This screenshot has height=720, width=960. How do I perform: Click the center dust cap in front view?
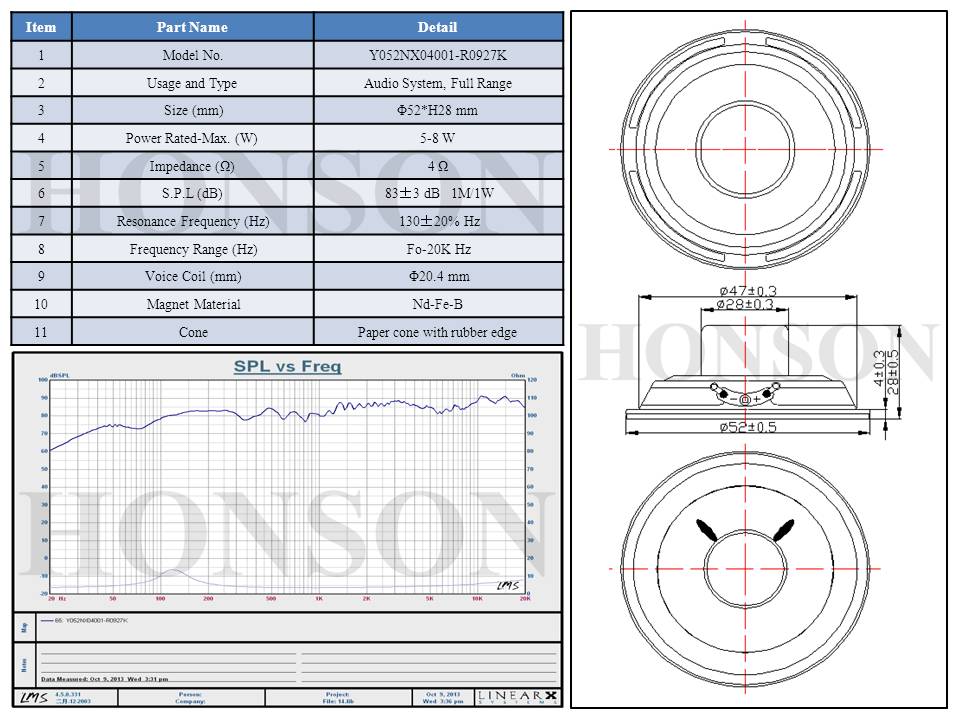744,148
